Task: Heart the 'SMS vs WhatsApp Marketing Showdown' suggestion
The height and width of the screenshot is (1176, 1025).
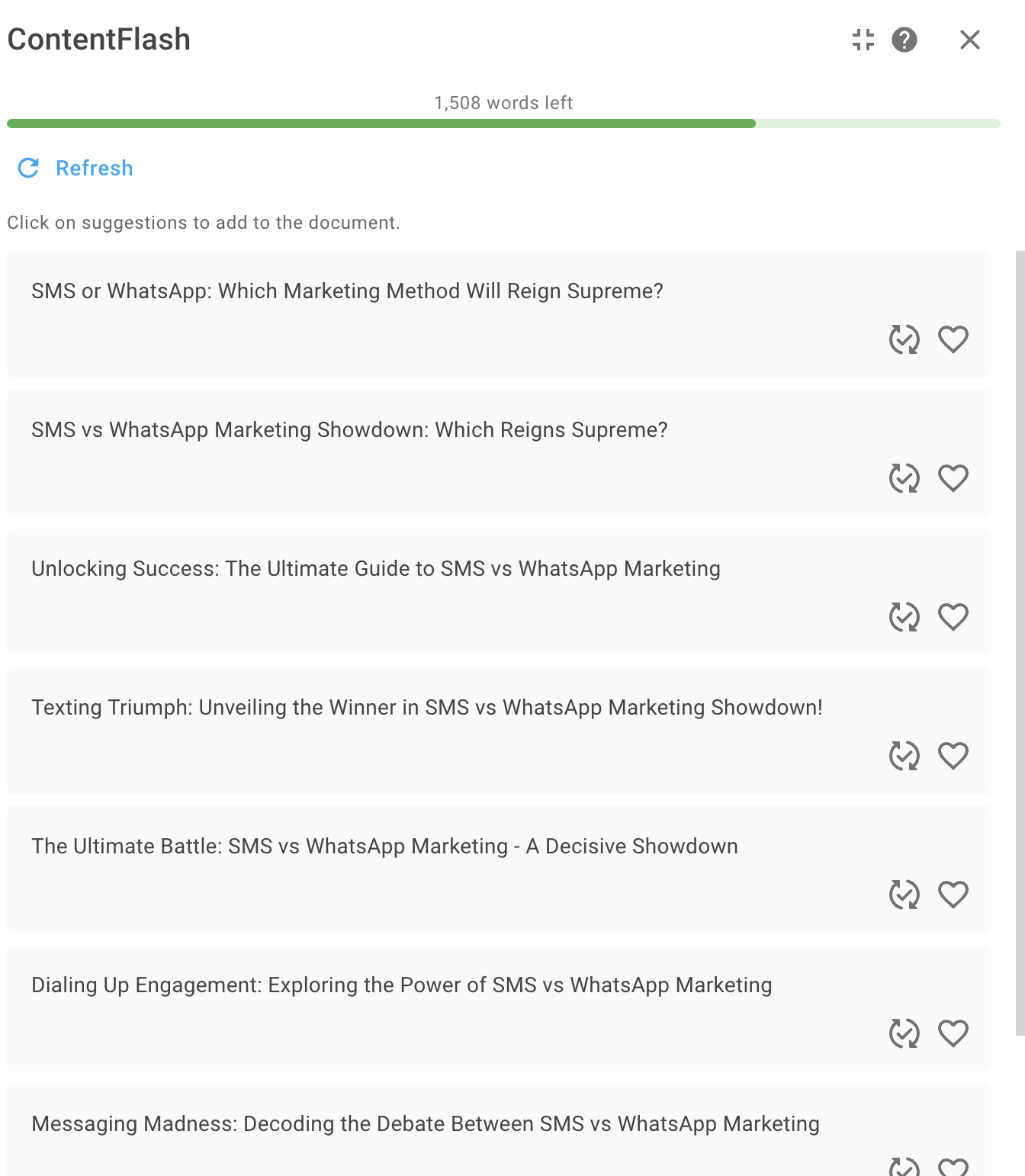Action: coord(953,478)
